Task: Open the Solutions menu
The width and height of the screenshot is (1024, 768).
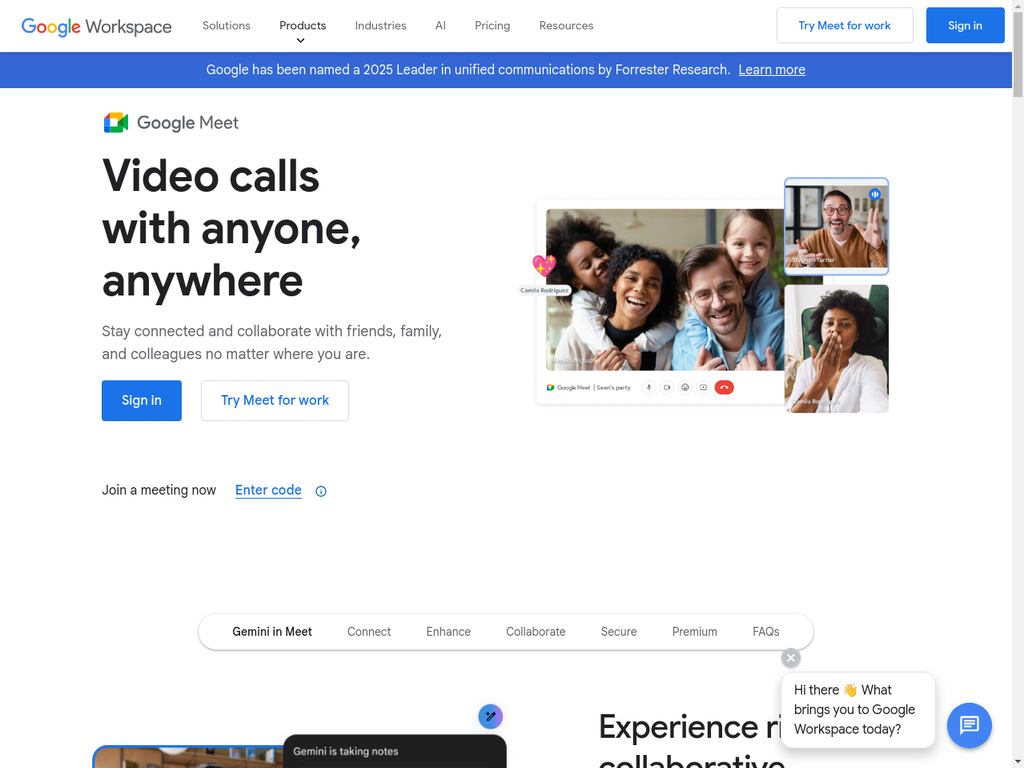Action: pos(226,25)
